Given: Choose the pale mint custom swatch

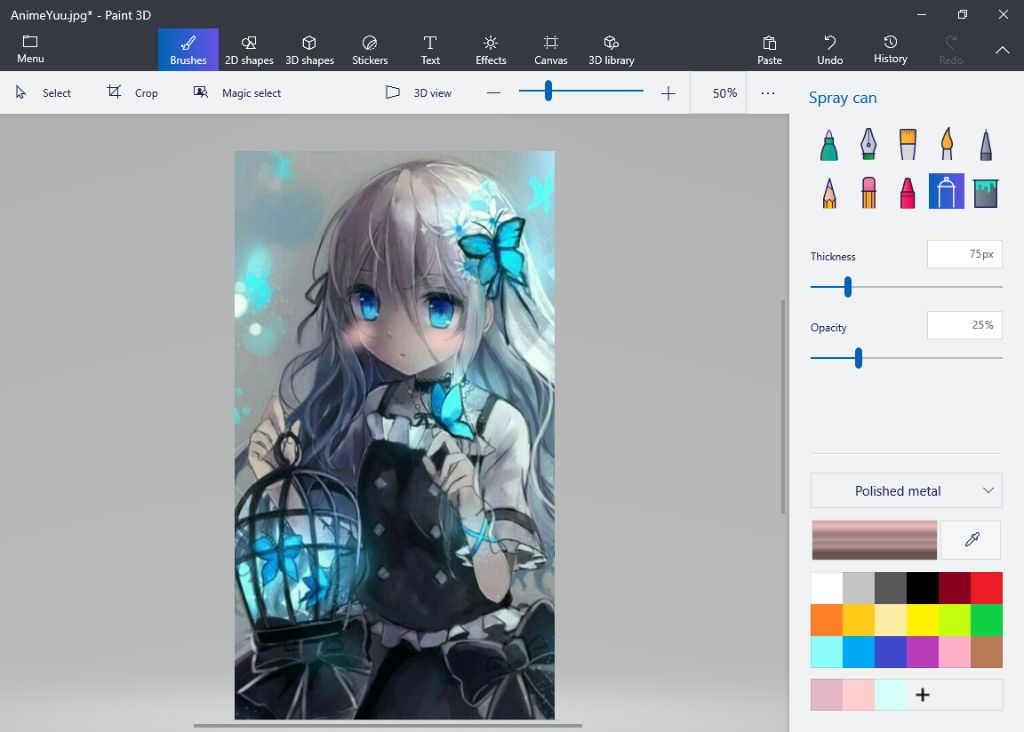Looking at the screenshot, I should tap(890, 694).
